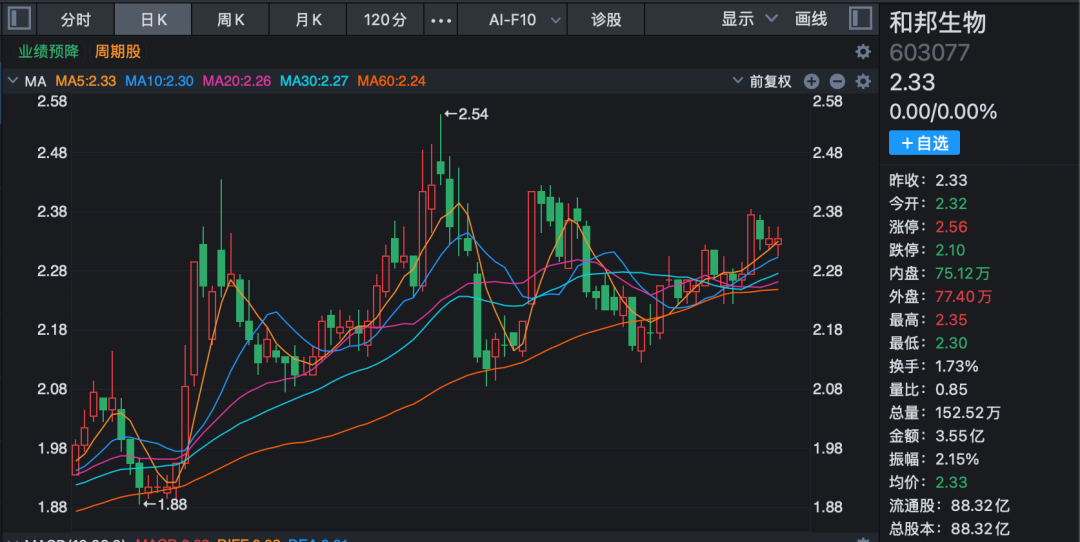Image resolution: width=1080 pixels, height=542 pixels.
Task: Select the 月K monthly chart tab
Action: (x=309, y=19)
